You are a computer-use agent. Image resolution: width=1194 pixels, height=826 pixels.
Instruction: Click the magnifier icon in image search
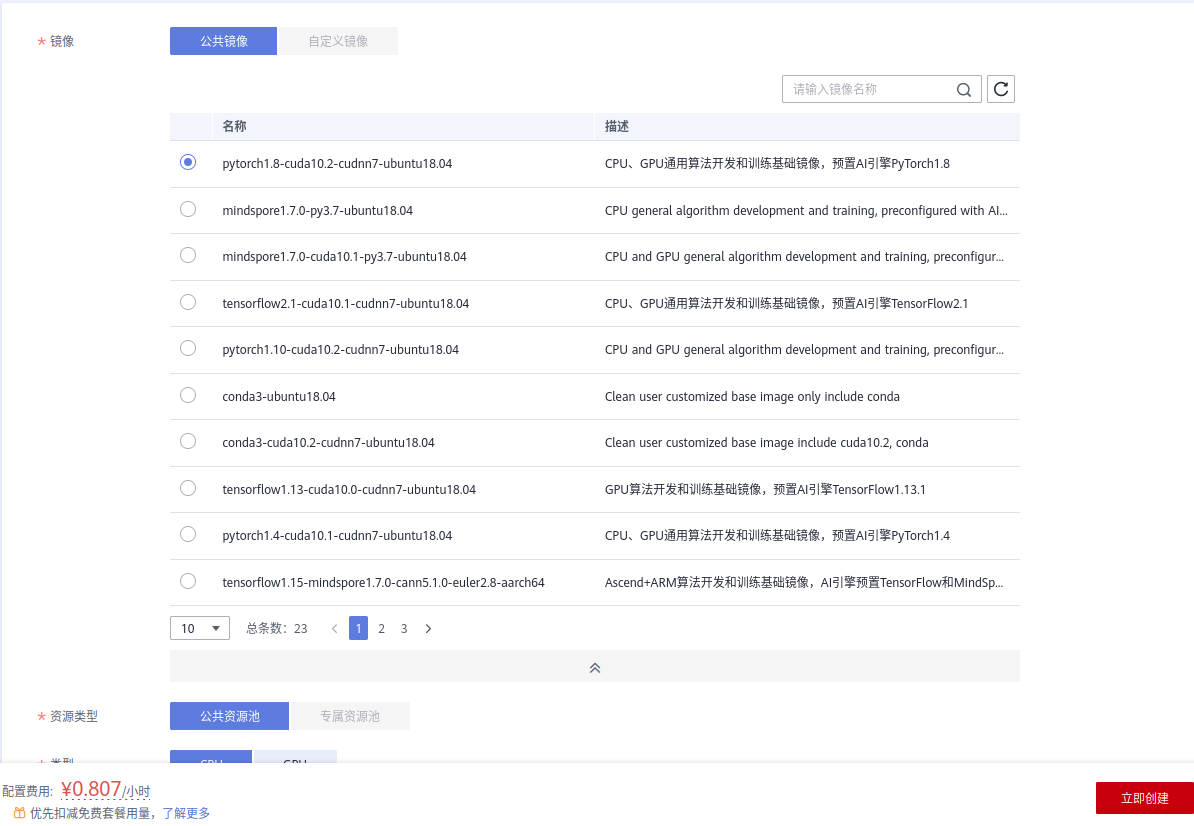pyautogui.click(x=963, y=89)
